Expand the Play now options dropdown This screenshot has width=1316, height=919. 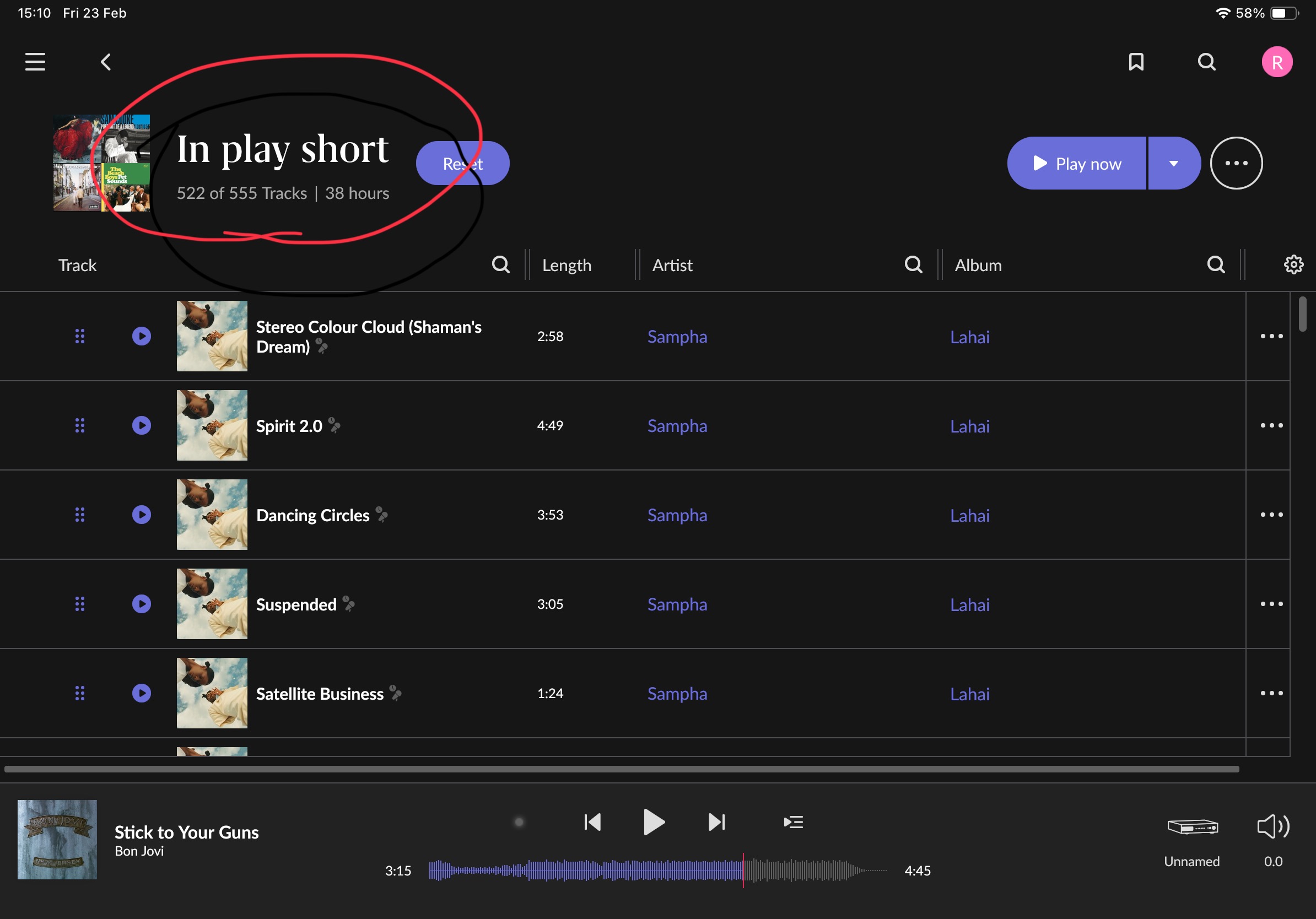tap(1173, 163)
